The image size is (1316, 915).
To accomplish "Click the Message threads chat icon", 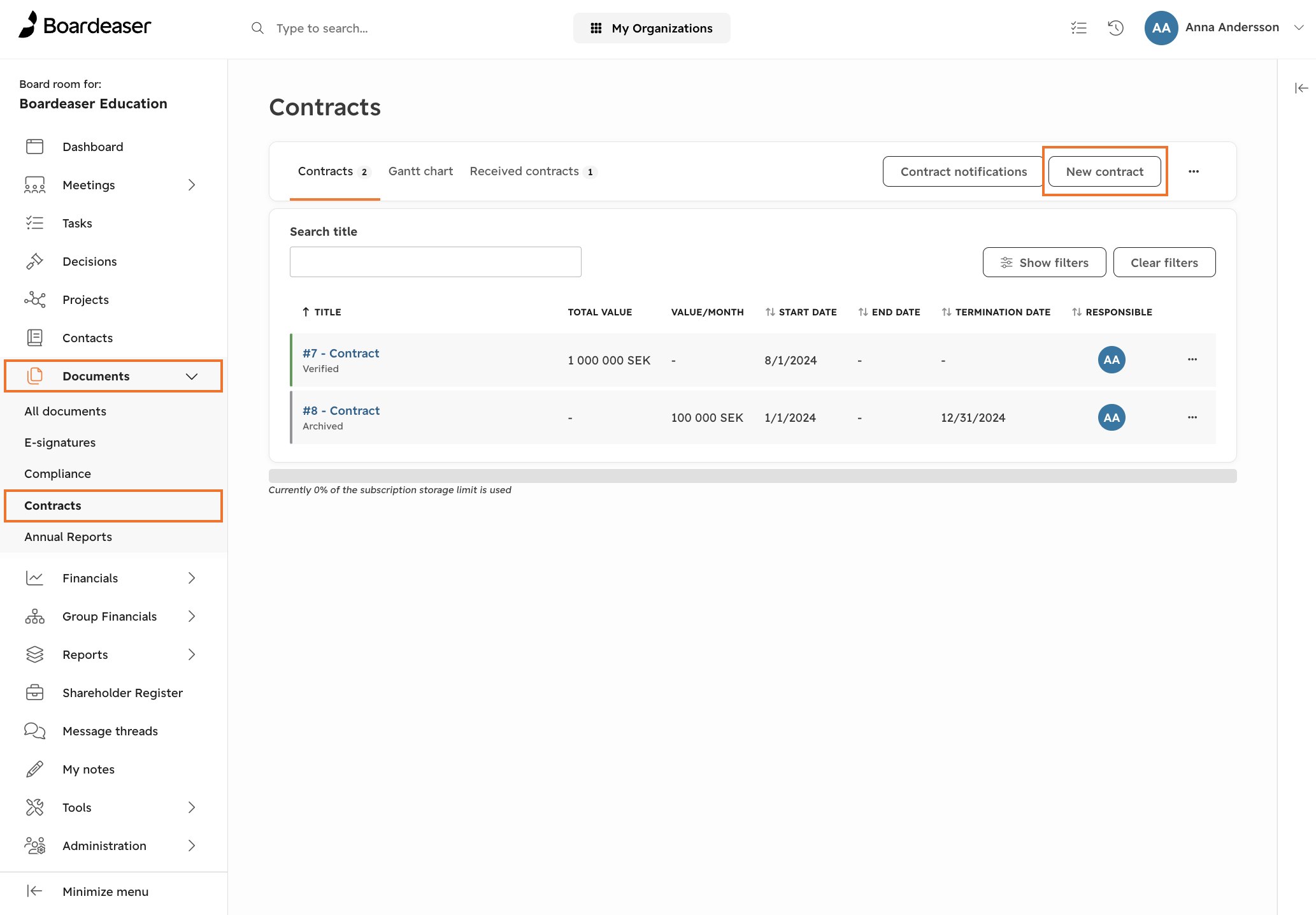I will pos(34,731).
